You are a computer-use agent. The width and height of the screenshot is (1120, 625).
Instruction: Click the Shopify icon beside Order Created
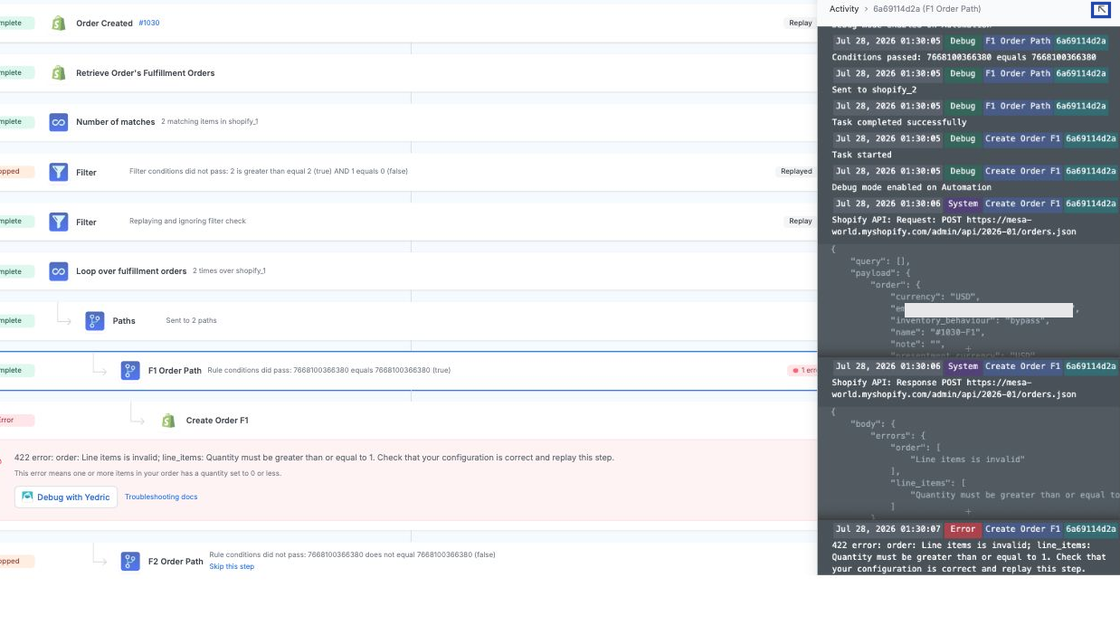click(x=59, y=23)
